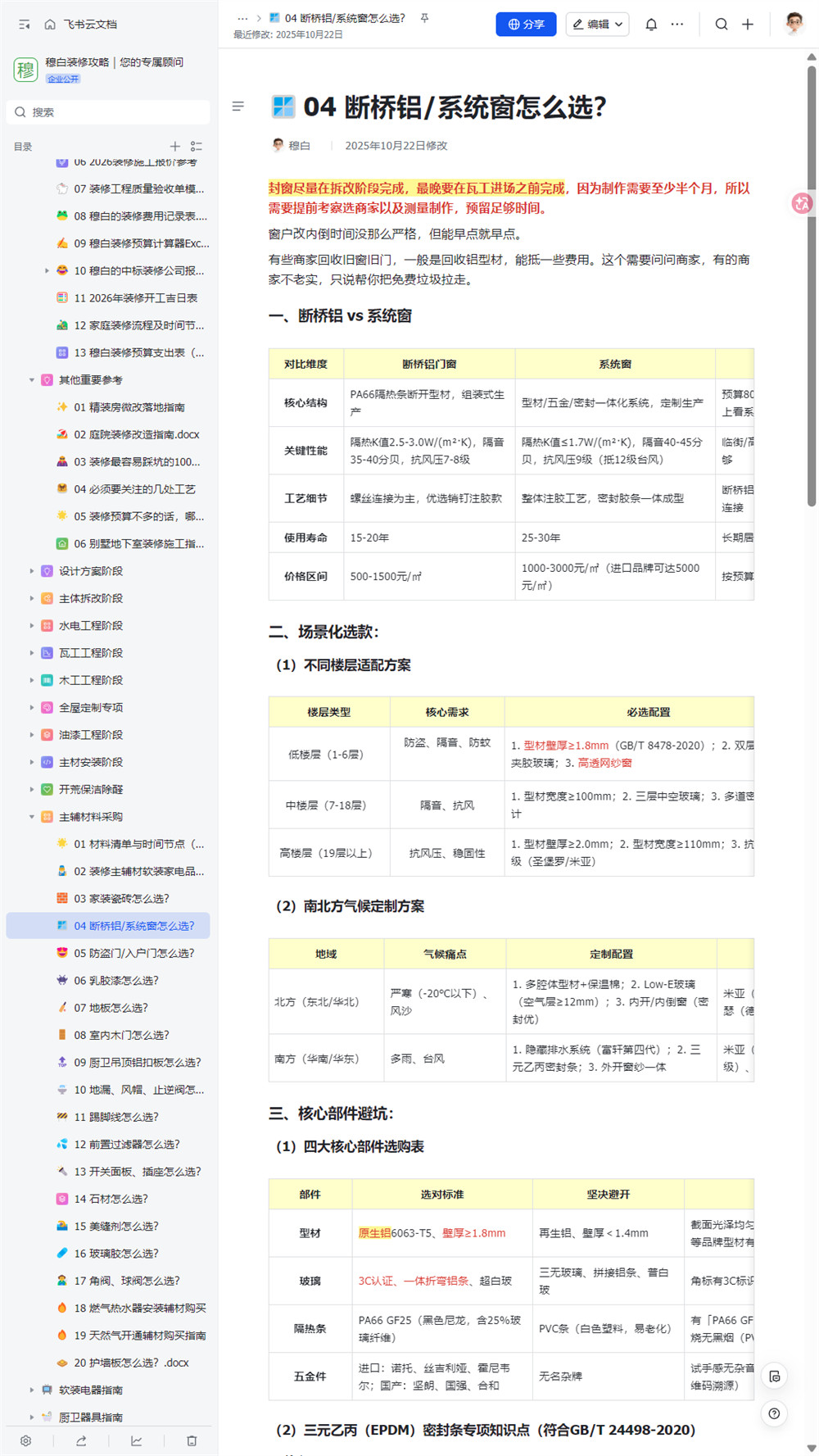Screen dimensions: 819x1456
Task: Open notifications bell icon
Action: click(x=651, y=25)
